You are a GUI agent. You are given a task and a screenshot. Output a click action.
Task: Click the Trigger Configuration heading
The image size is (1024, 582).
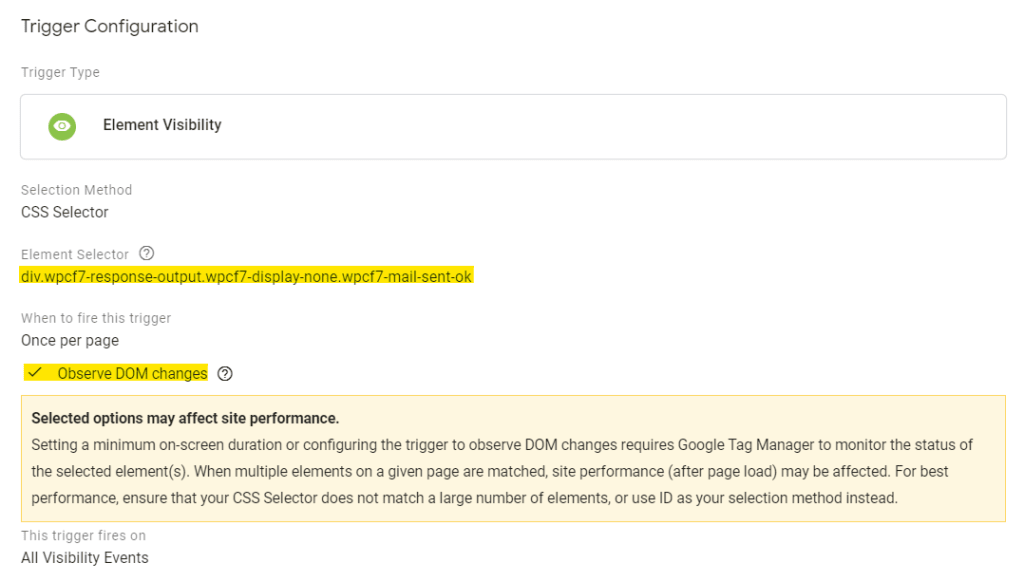tap(110, 26)
